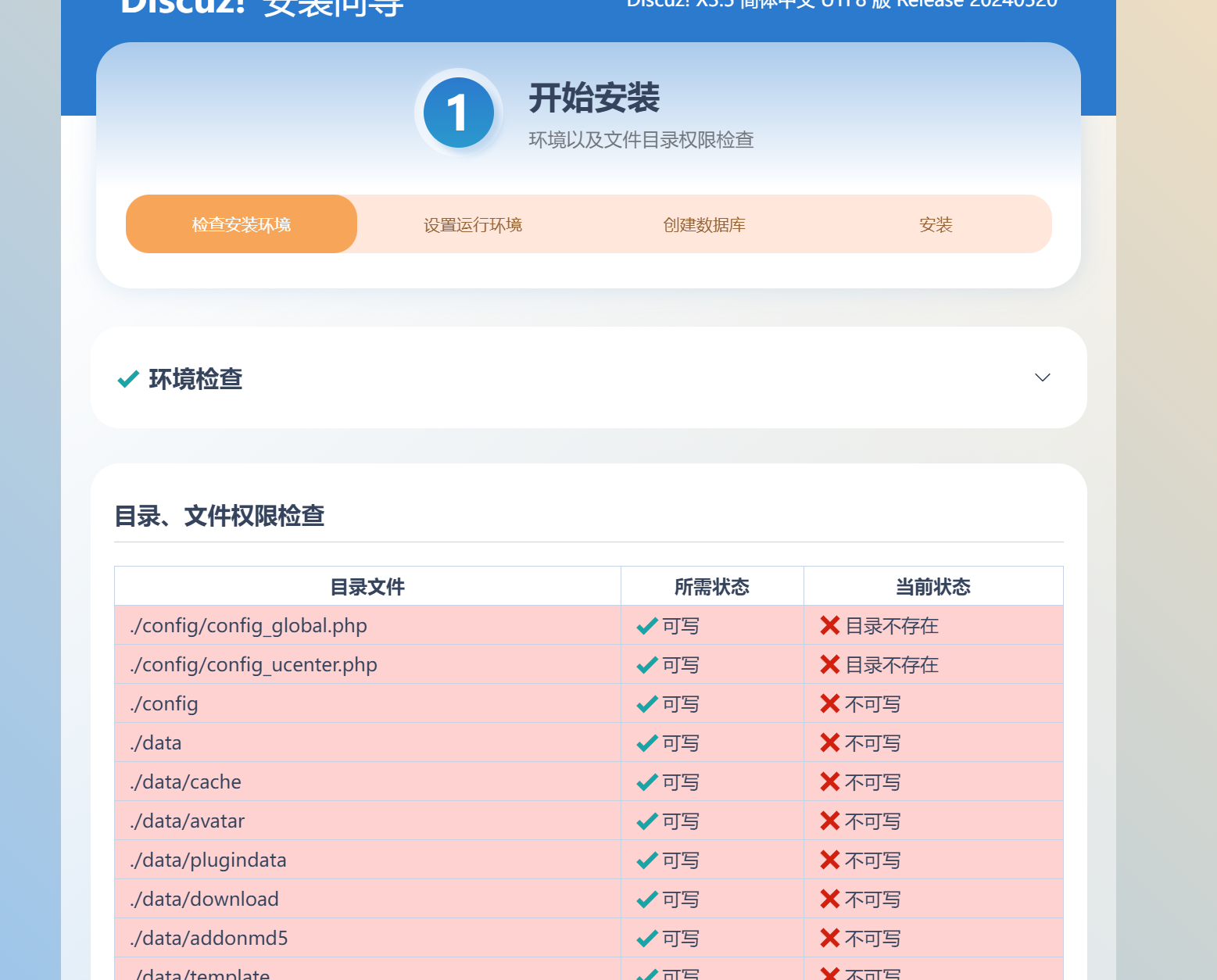1217x980 pixels.
Task: Click the ./config path cell
Action: (x=367, y=703)
